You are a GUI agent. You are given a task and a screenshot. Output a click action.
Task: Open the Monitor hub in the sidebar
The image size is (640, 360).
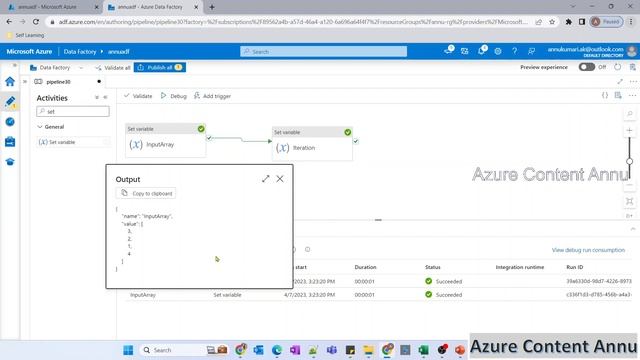coord(10,122)
